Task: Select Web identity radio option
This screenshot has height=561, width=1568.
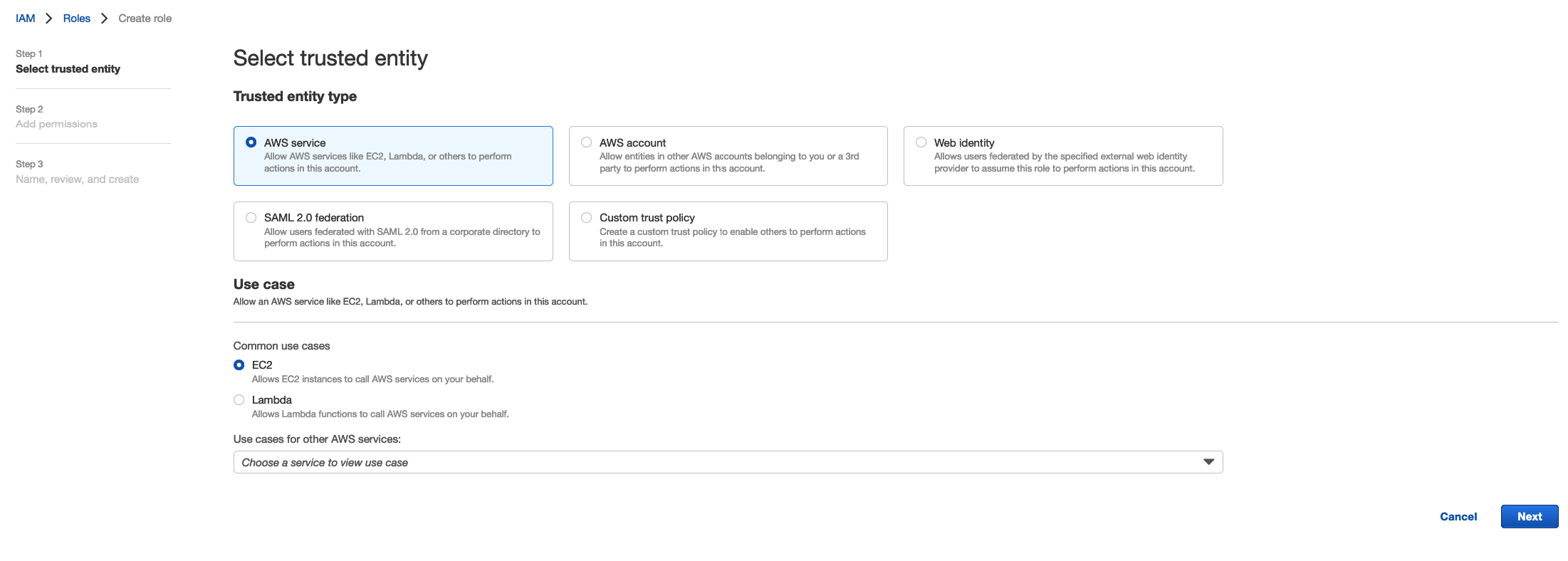Action: point(921,142)
